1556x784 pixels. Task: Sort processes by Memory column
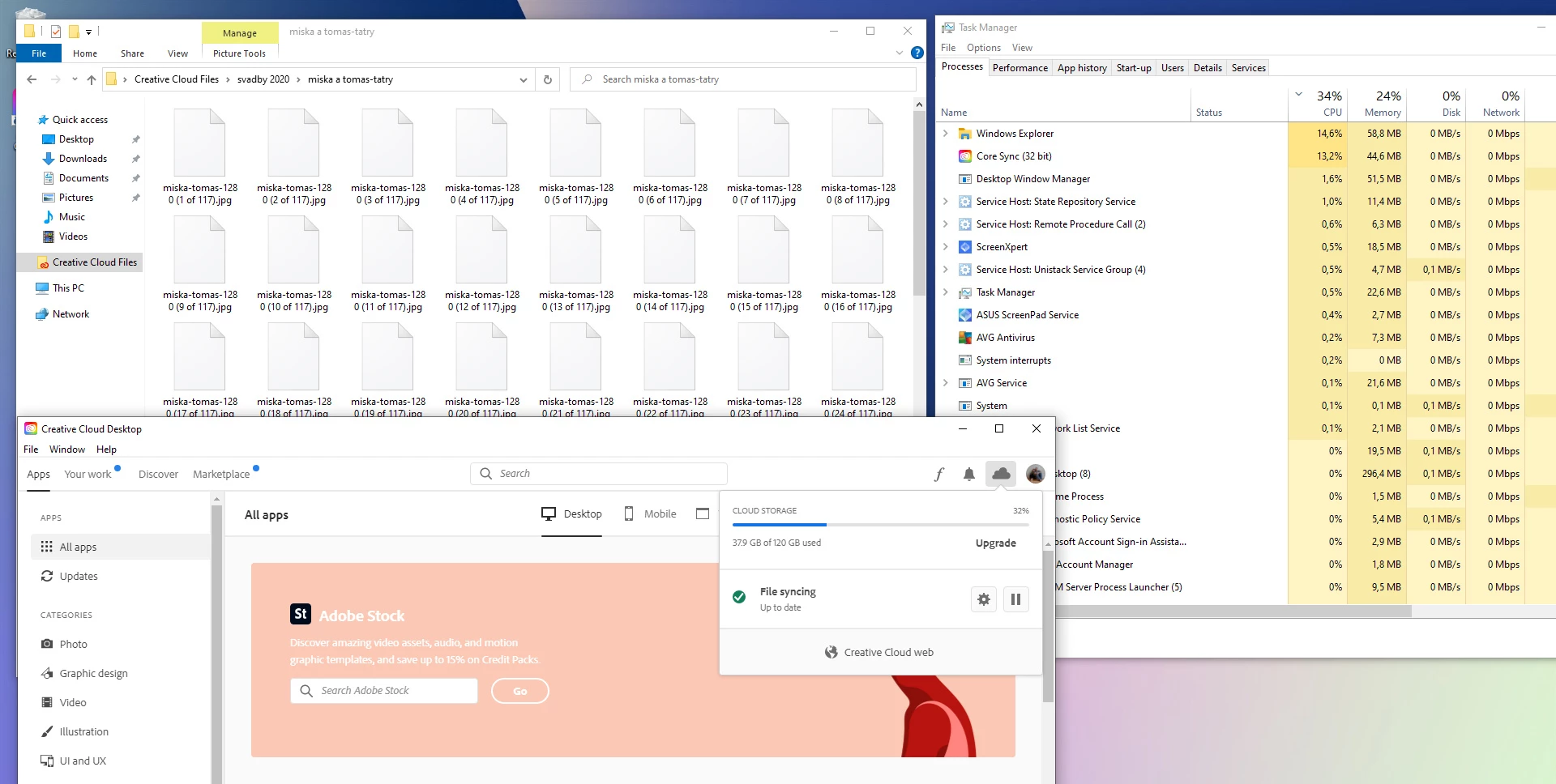coord(1378,104)
